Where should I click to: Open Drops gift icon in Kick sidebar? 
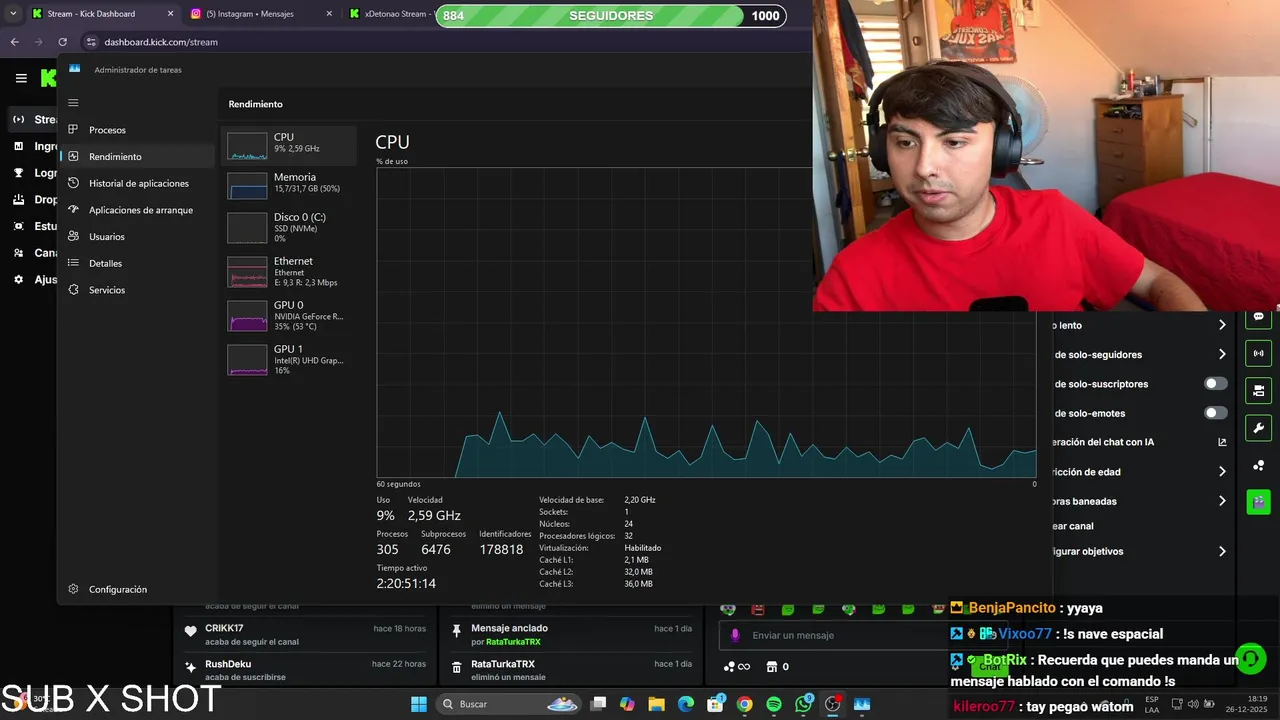click(x=18, y=199)
